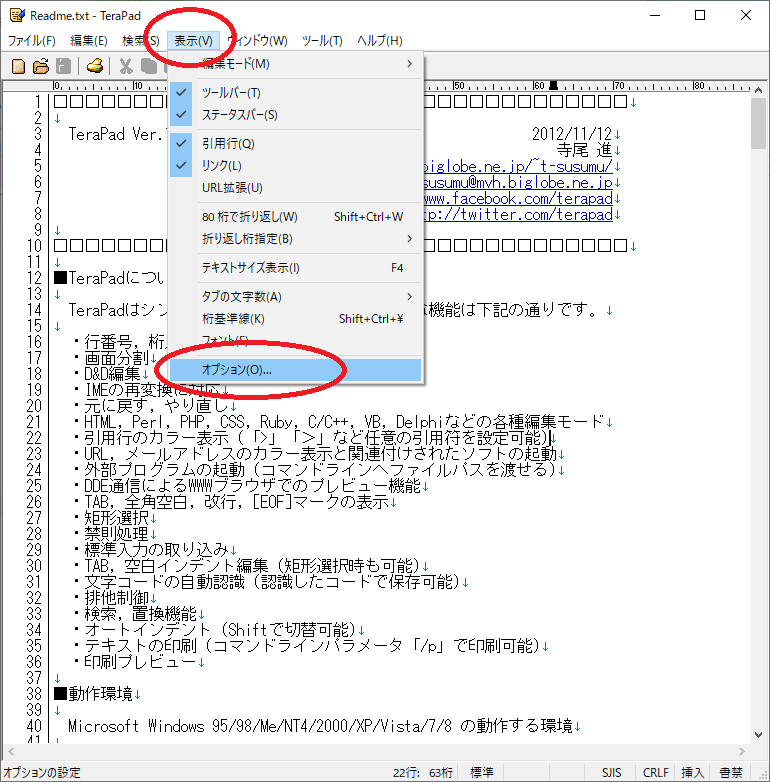Click the 挿入 insert-mode status entry
Image resolution: width=770 pixels, height=782 pixels.
(693, 773)
